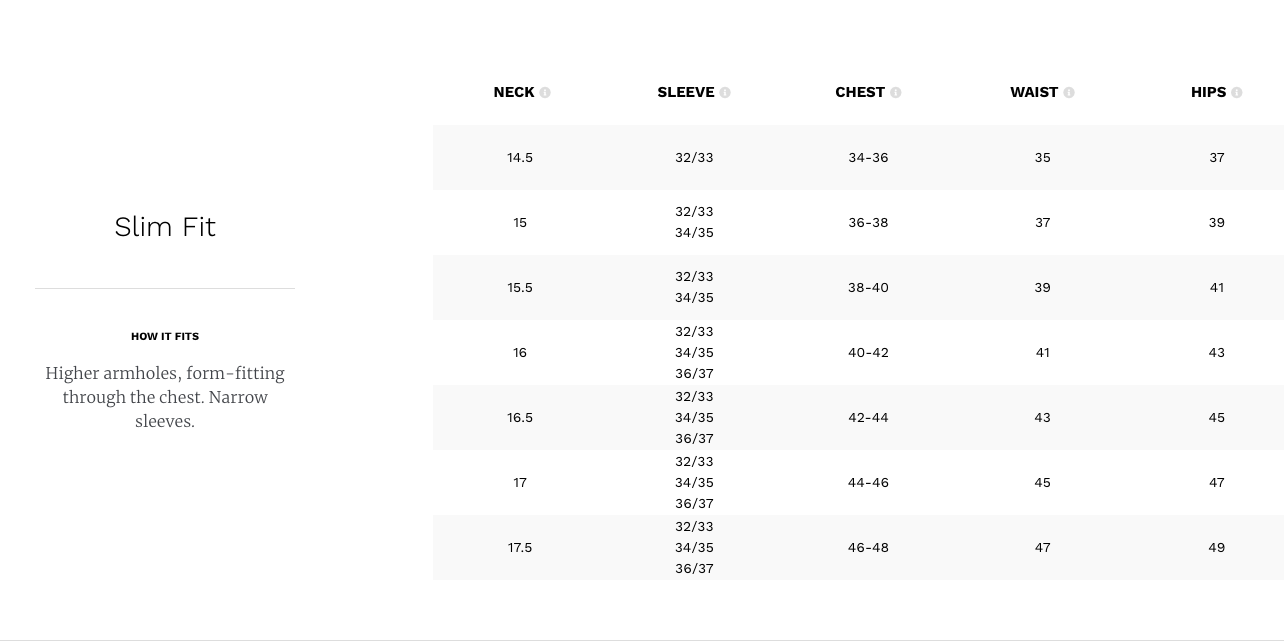1284x643 pixels.
Task: Click the WAIST column header
Action: [1034, 92]
